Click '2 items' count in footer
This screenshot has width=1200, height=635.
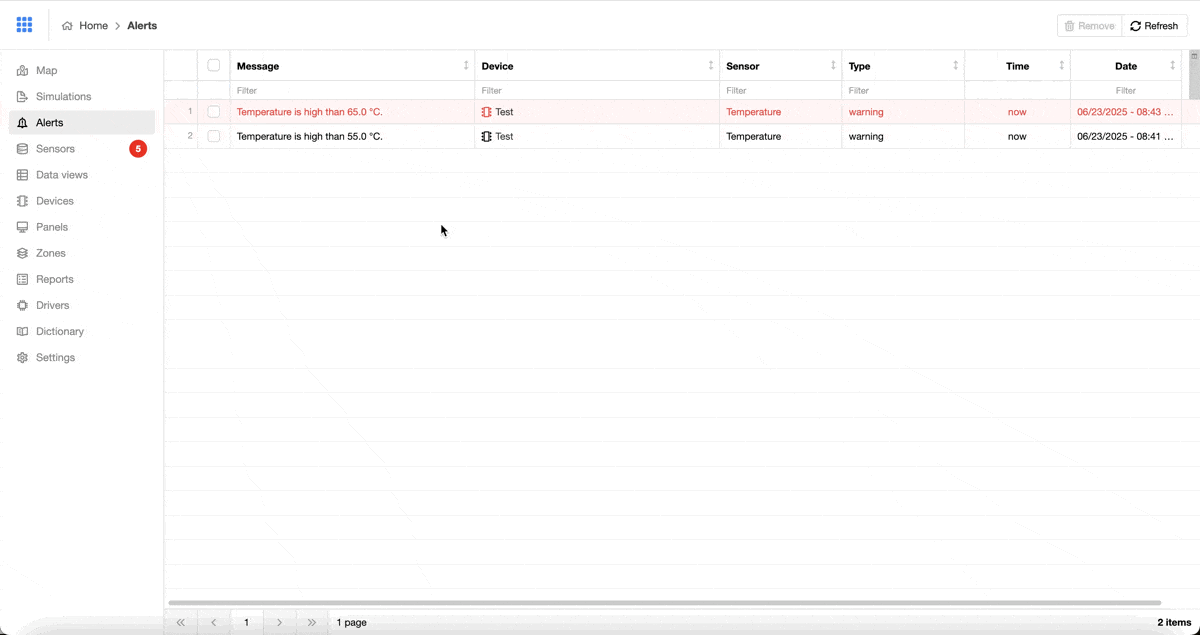1174,622
